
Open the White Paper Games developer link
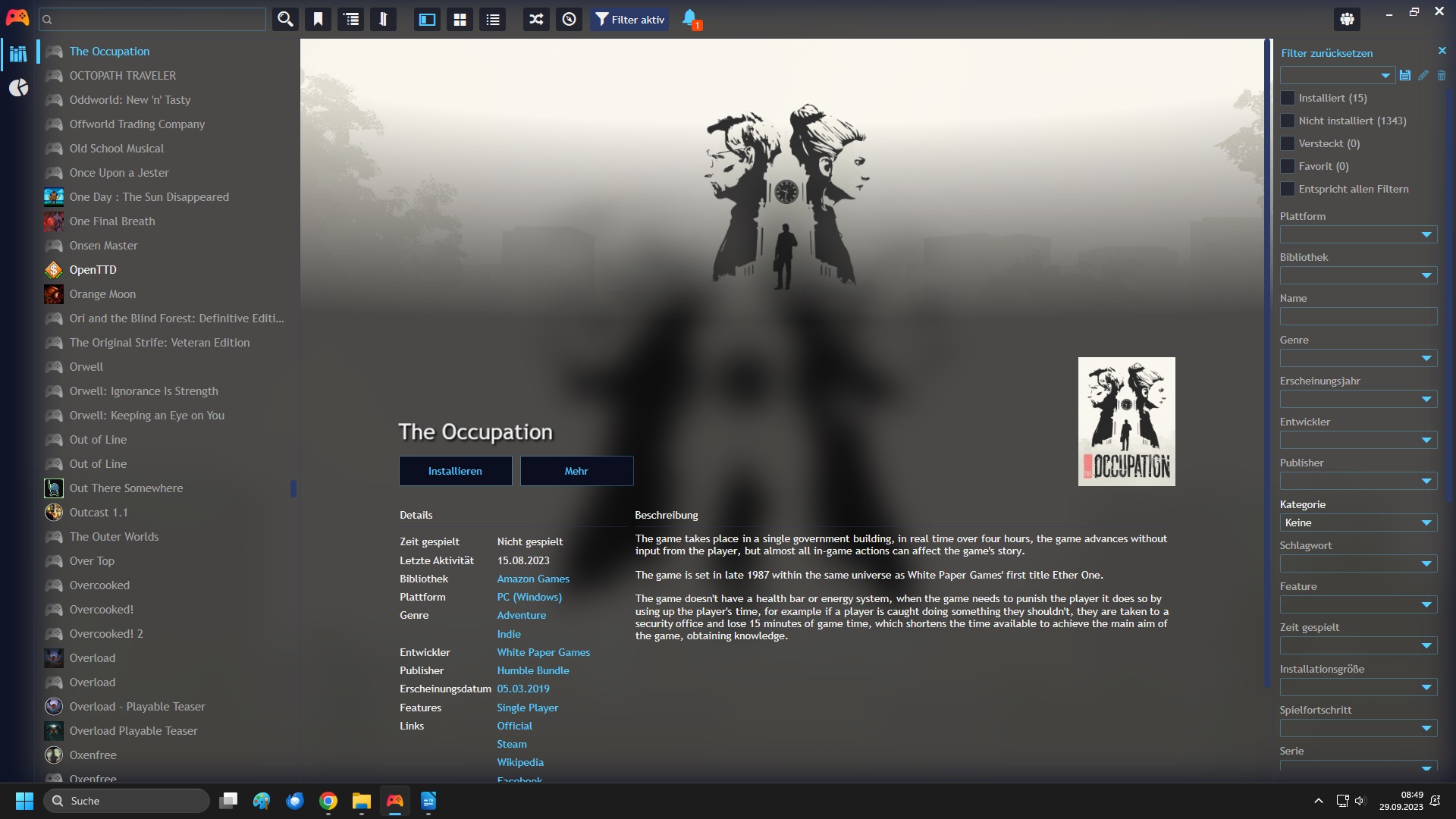point(543,651)
